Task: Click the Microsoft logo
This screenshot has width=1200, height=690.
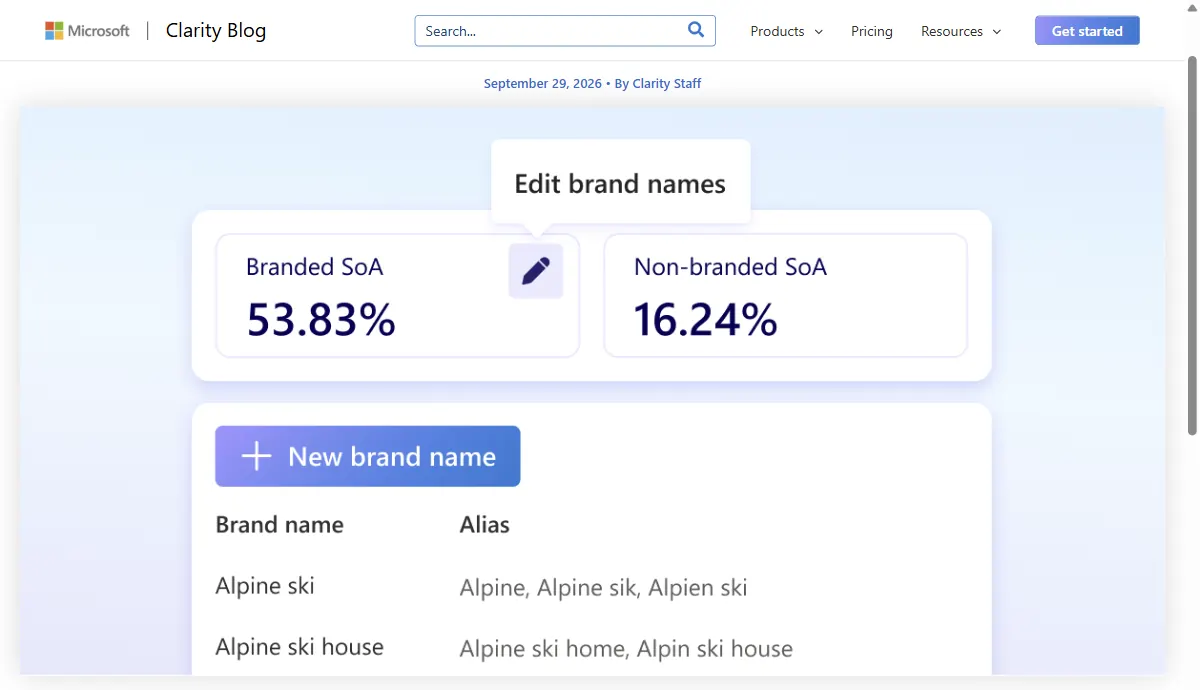Action: 87,31
